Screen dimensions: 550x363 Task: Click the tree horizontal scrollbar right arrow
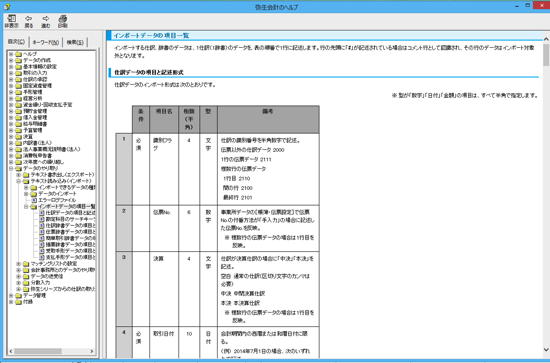[92, 351]
